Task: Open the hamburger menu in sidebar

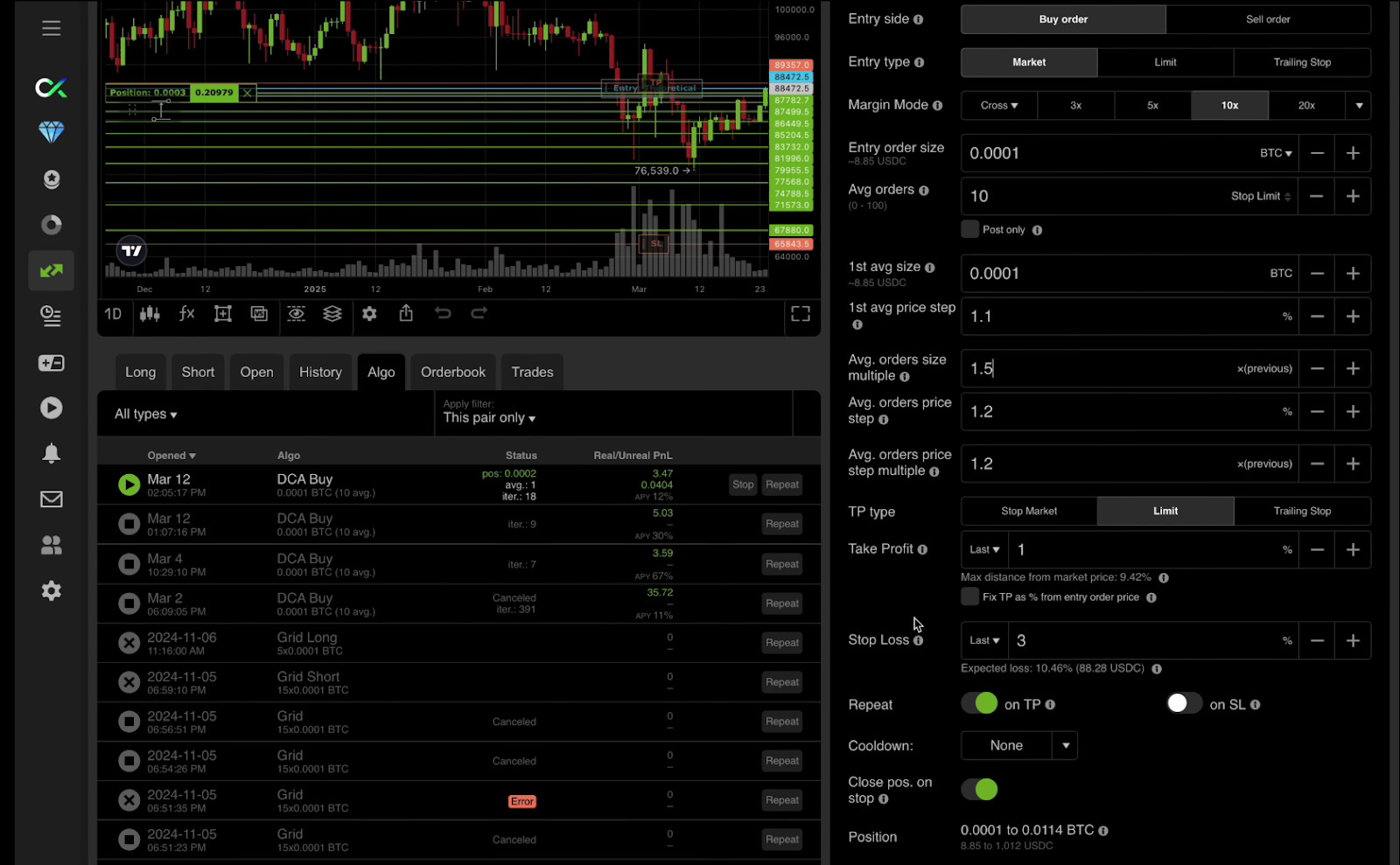Action: [51, 28]
